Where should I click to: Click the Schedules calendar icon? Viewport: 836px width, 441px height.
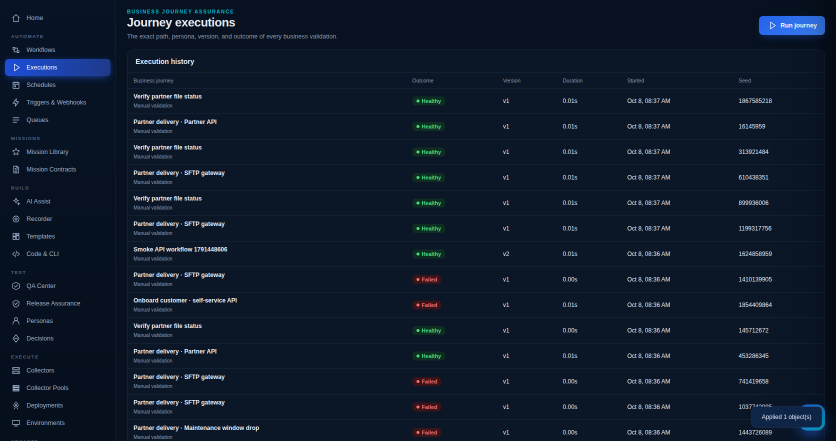pyautogui.click(x=16, y=85)
